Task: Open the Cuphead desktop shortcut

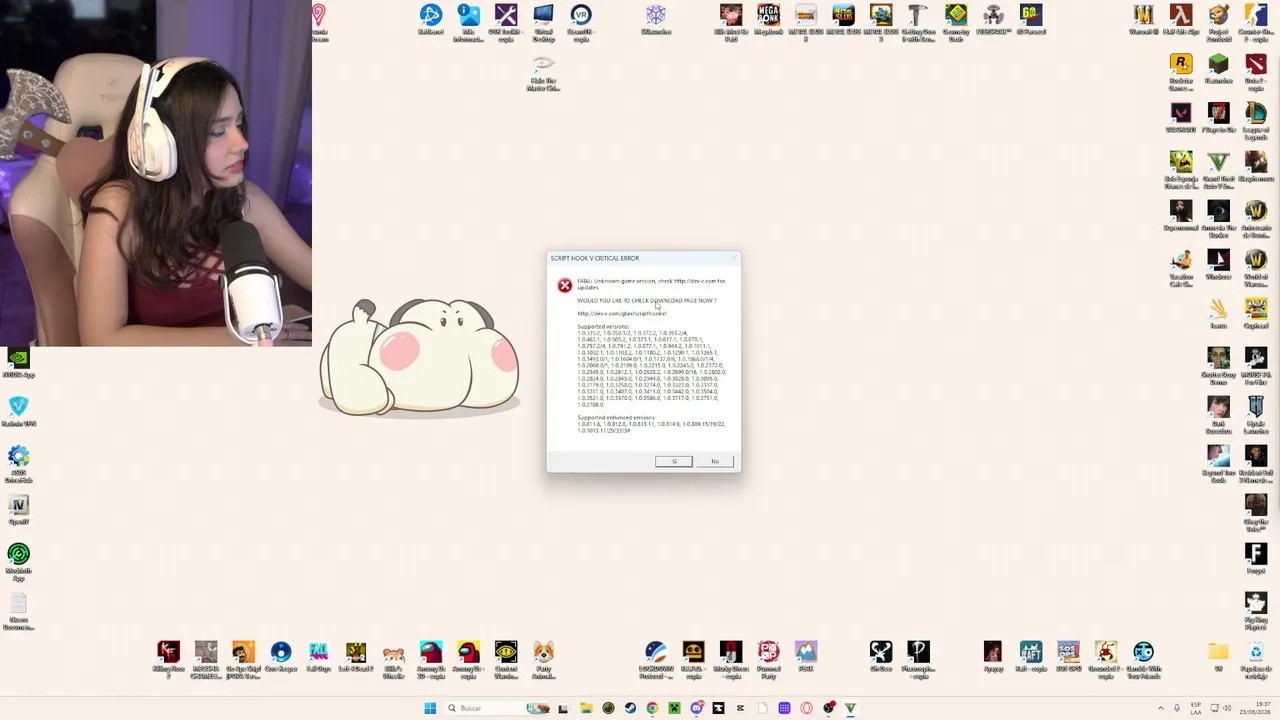Action: point(1256,315)
